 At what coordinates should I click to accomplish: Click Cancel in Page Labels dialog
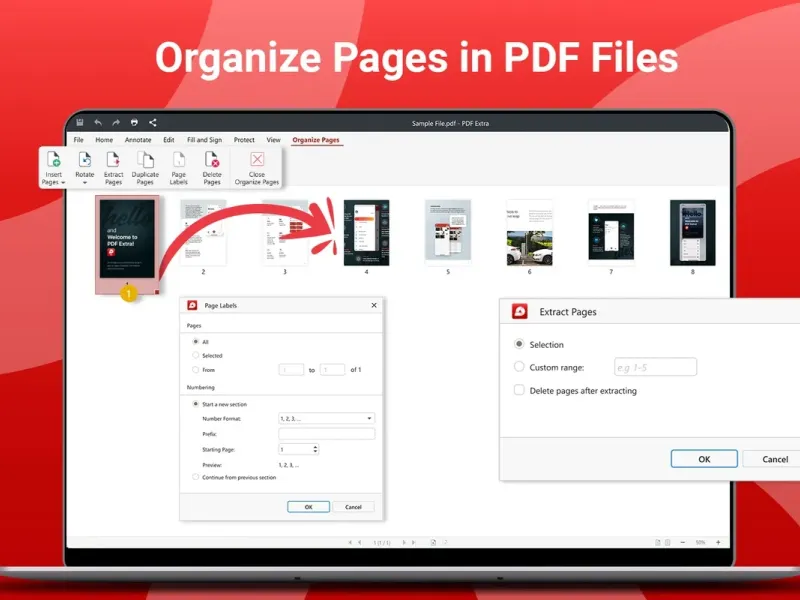pos(353,507)
